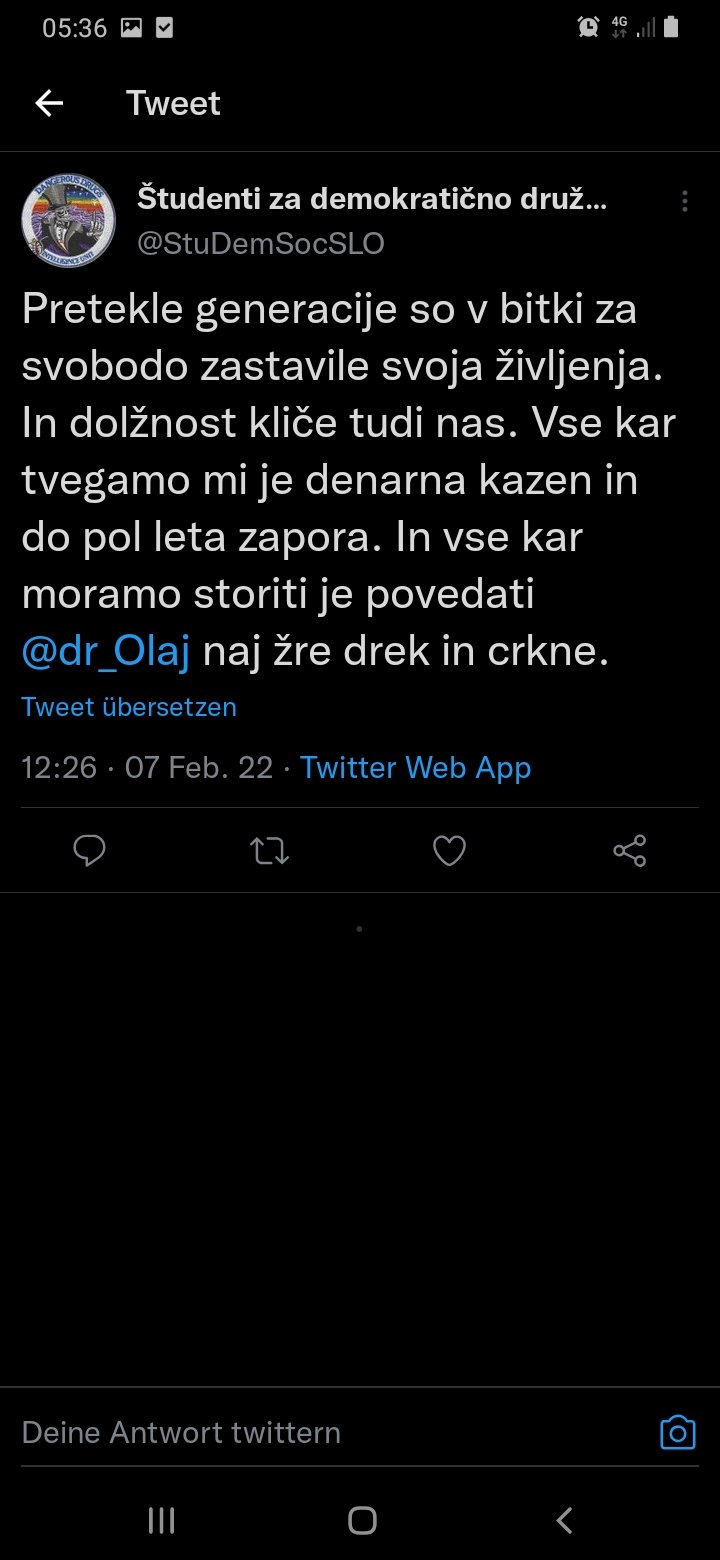Tap the tweet timestamp 12:26 · 07 Feb. 22
The image size is (720, 1560).
147,768
